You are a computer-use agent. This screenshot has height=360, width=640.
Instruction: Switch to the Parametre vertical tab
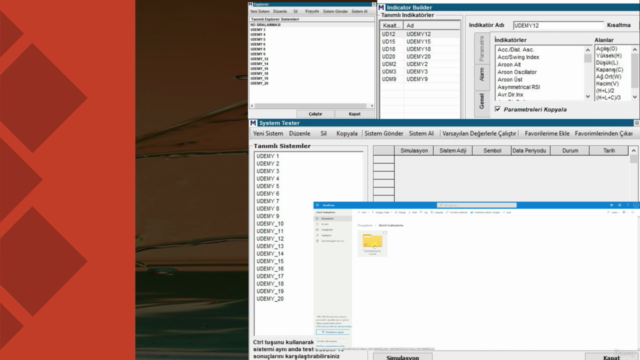click(x=482, y=49)
